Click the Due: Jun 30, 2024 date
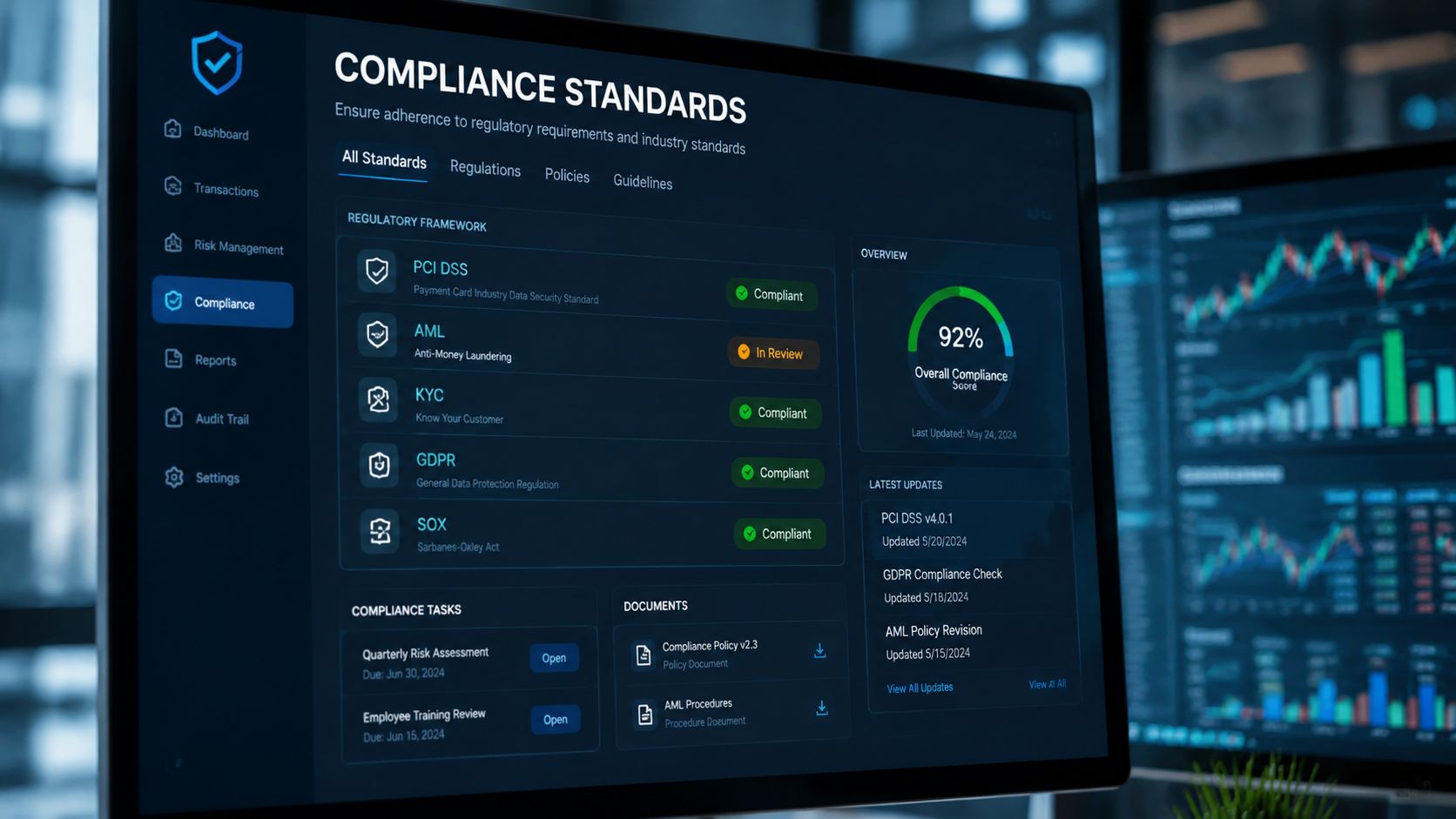This screenshot has height=819, width=1456. 403,674
